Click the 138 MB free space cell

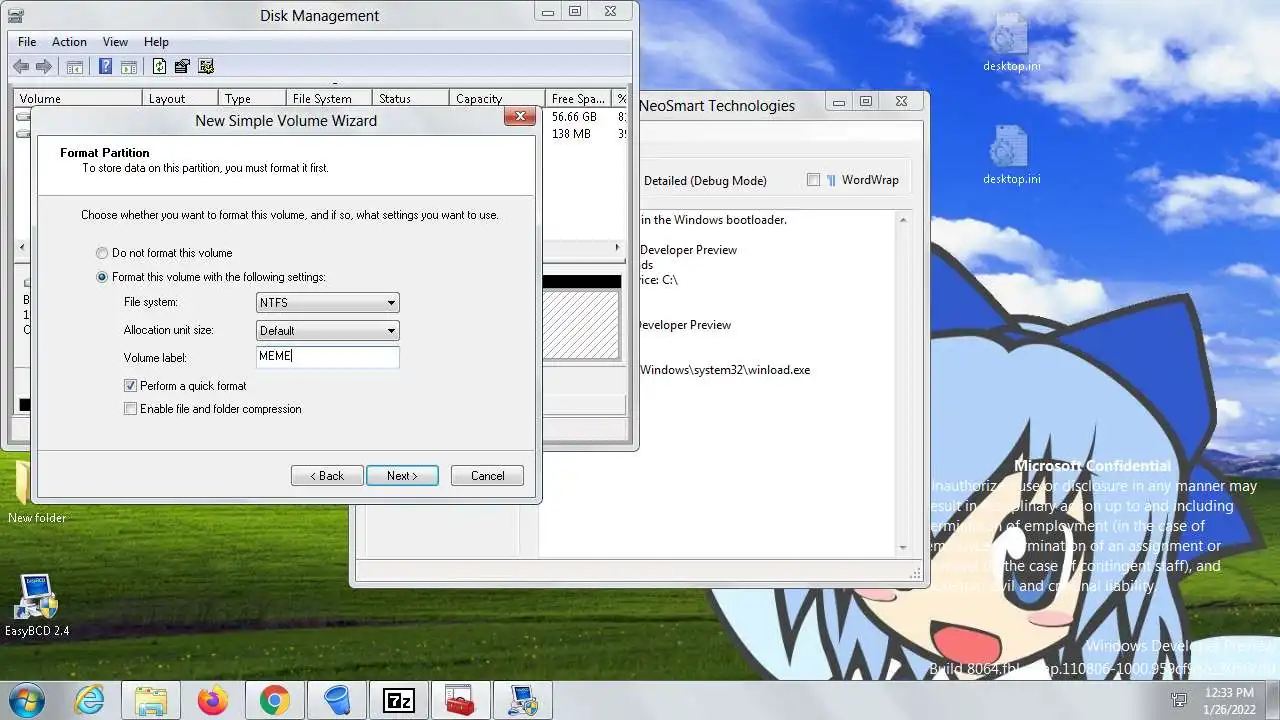tap(571, 133)
